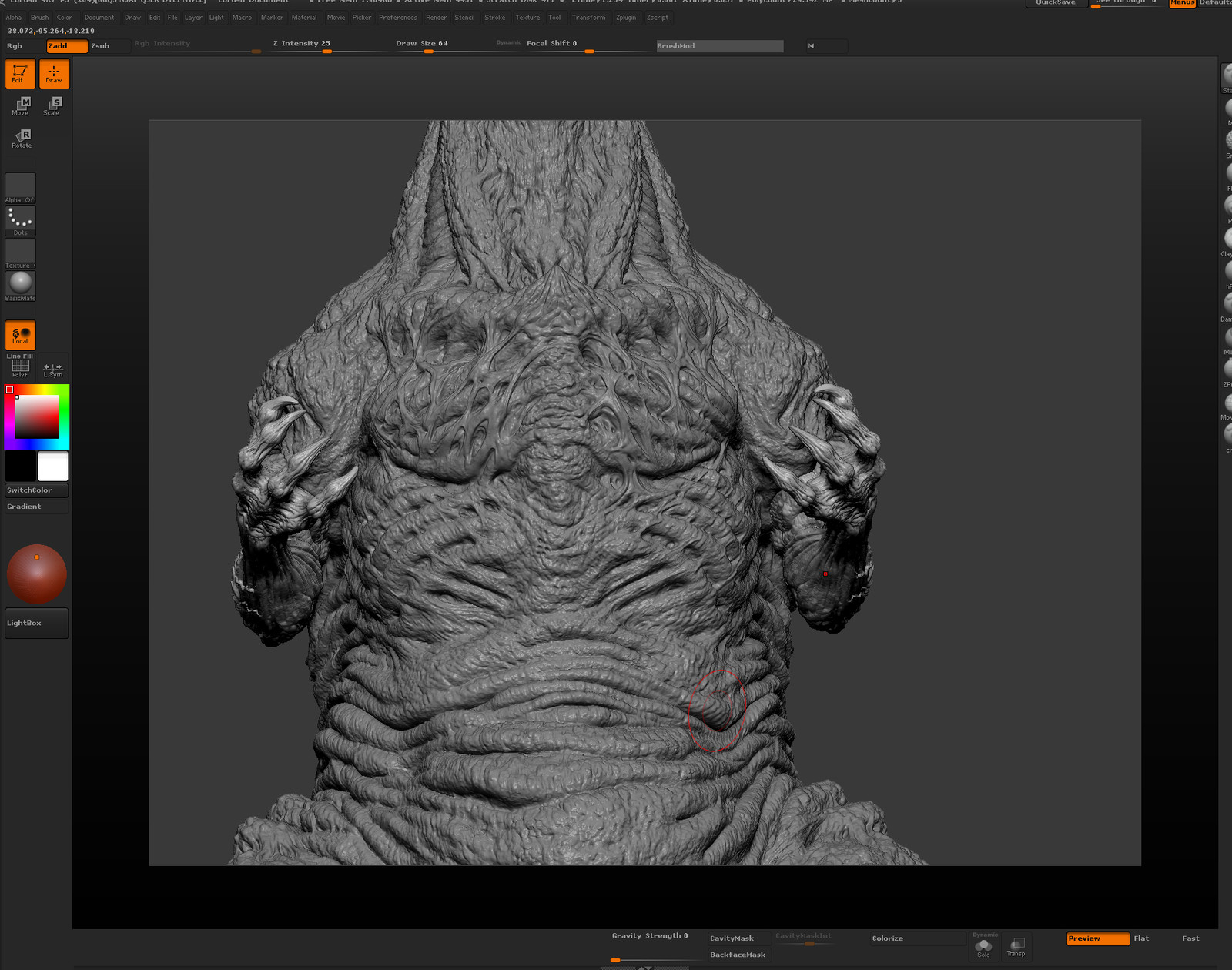Open the Stroke menu
Image resolution: width=1232 pixels, height=970 pixels.
point(495,18)
